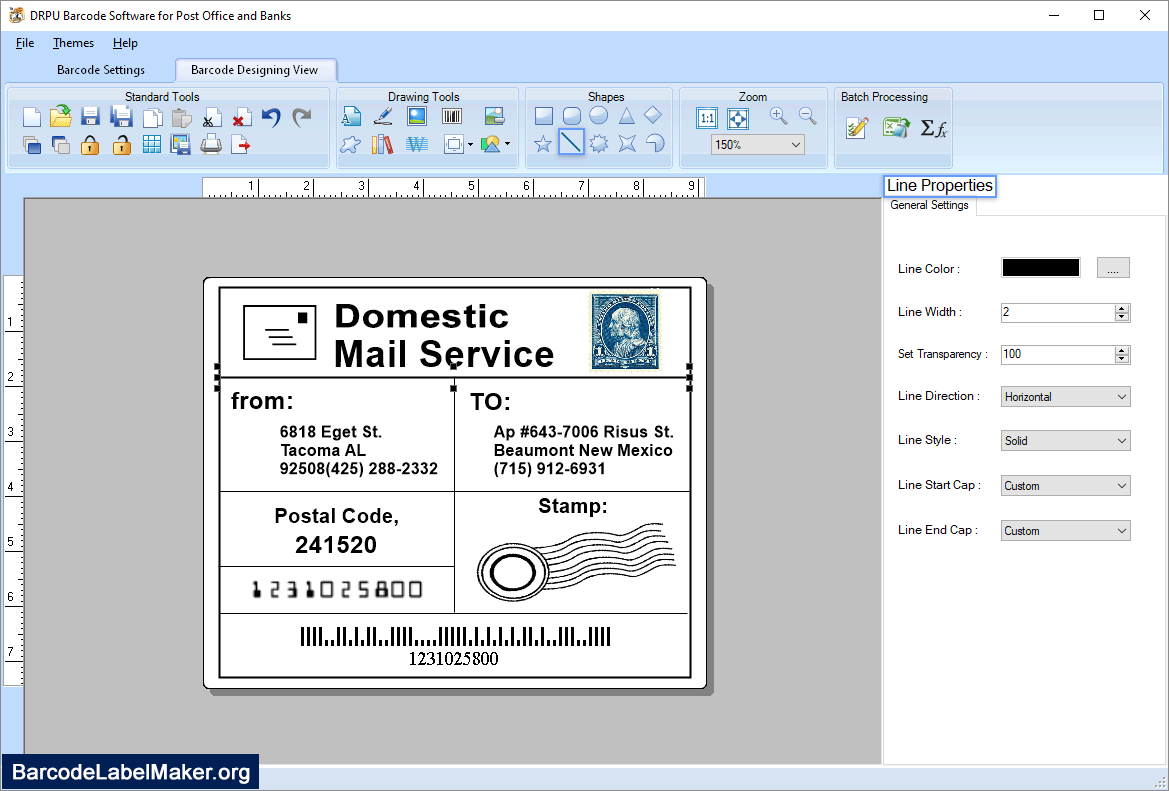The image size is (1169, 791).
Task: Click the black Line Color swatch
Action: 1041,268
